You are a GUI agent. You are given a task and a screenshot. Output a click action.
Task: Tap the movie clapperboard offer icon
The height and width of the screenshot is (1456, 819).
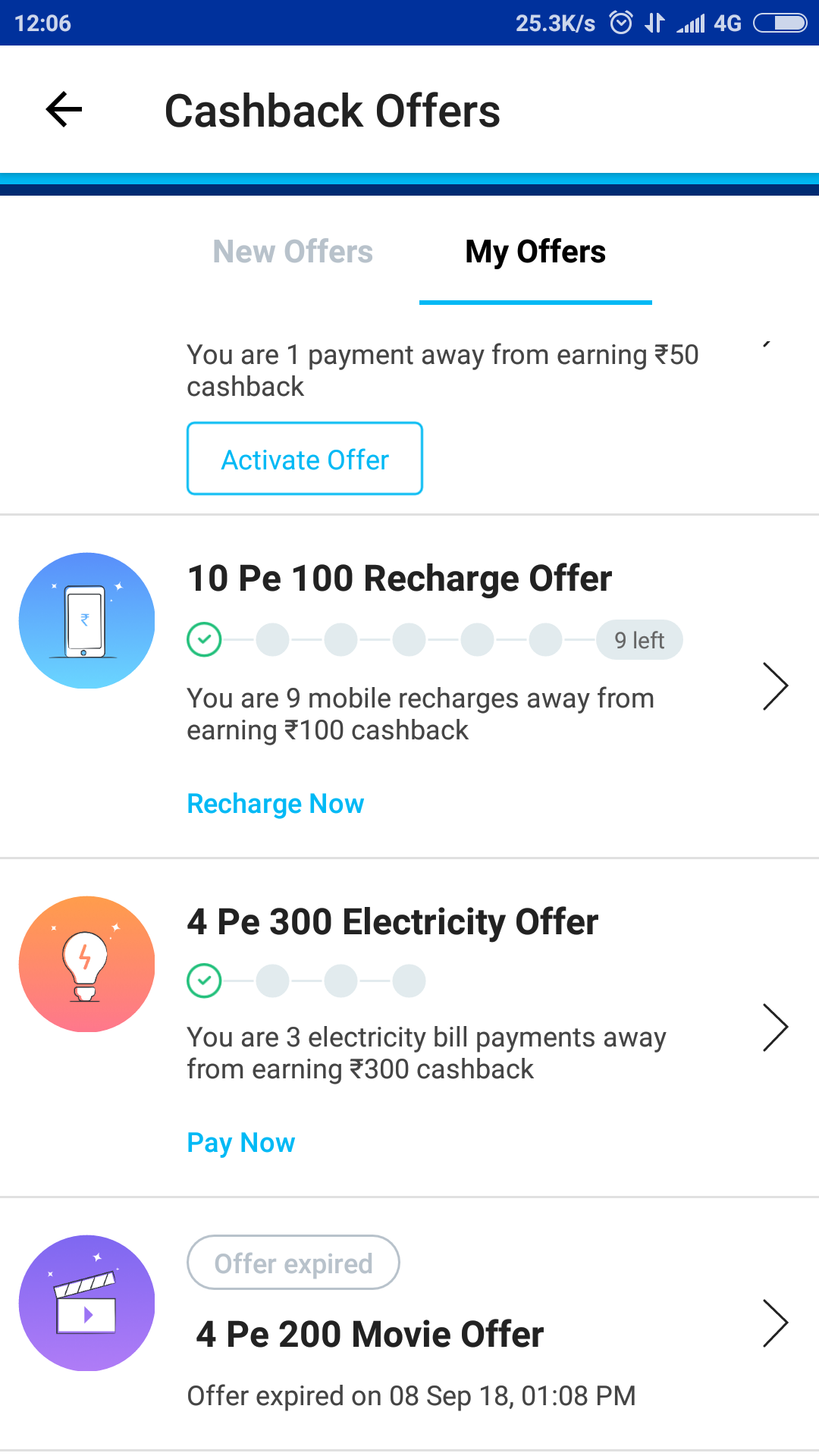tap(86, 1303)
